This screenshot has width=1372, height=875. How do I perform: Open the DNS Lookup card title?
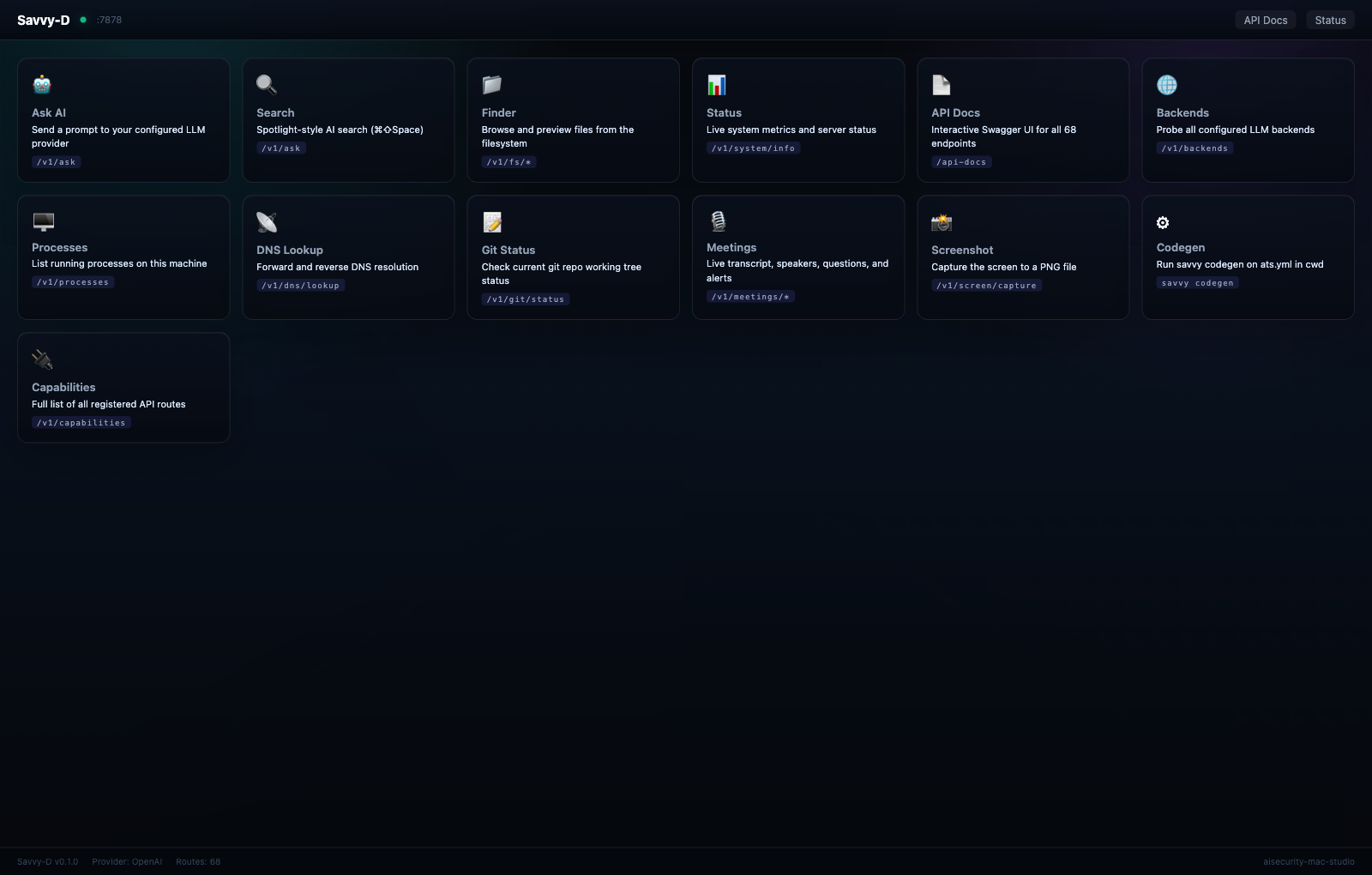290,250
